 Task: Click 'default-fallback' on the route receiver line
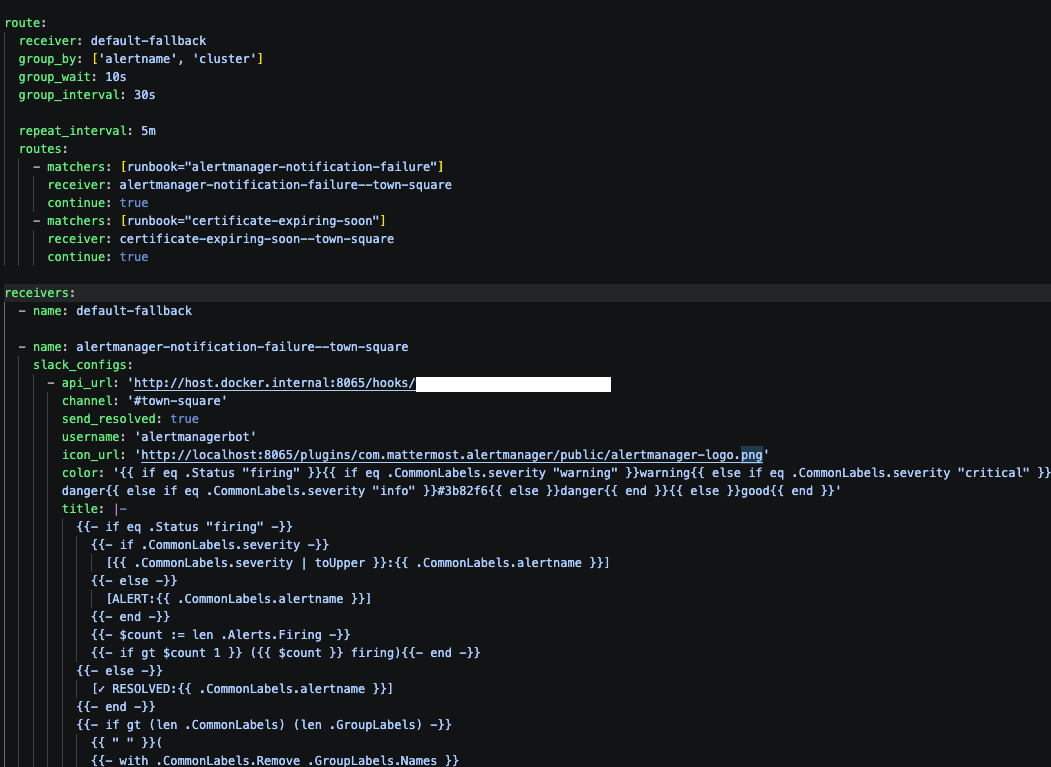148,41
